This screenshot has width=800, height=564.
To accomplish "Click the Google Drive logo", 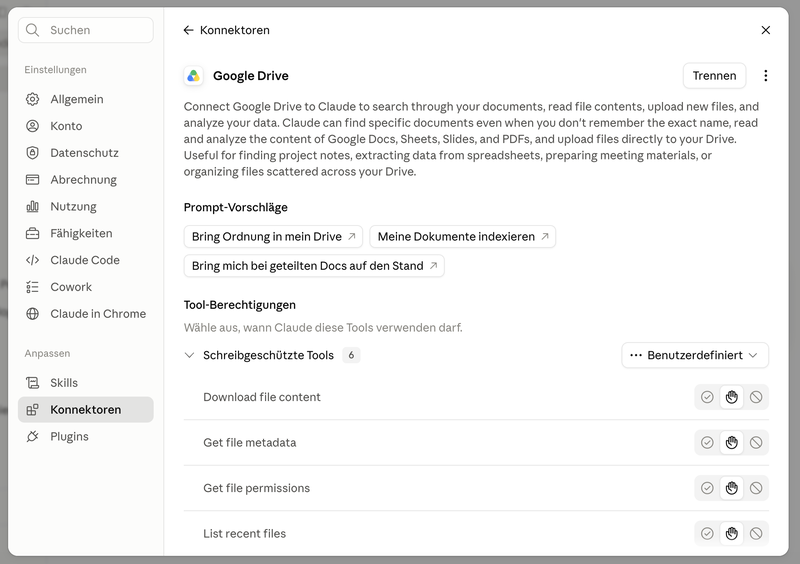I will 193,76.
